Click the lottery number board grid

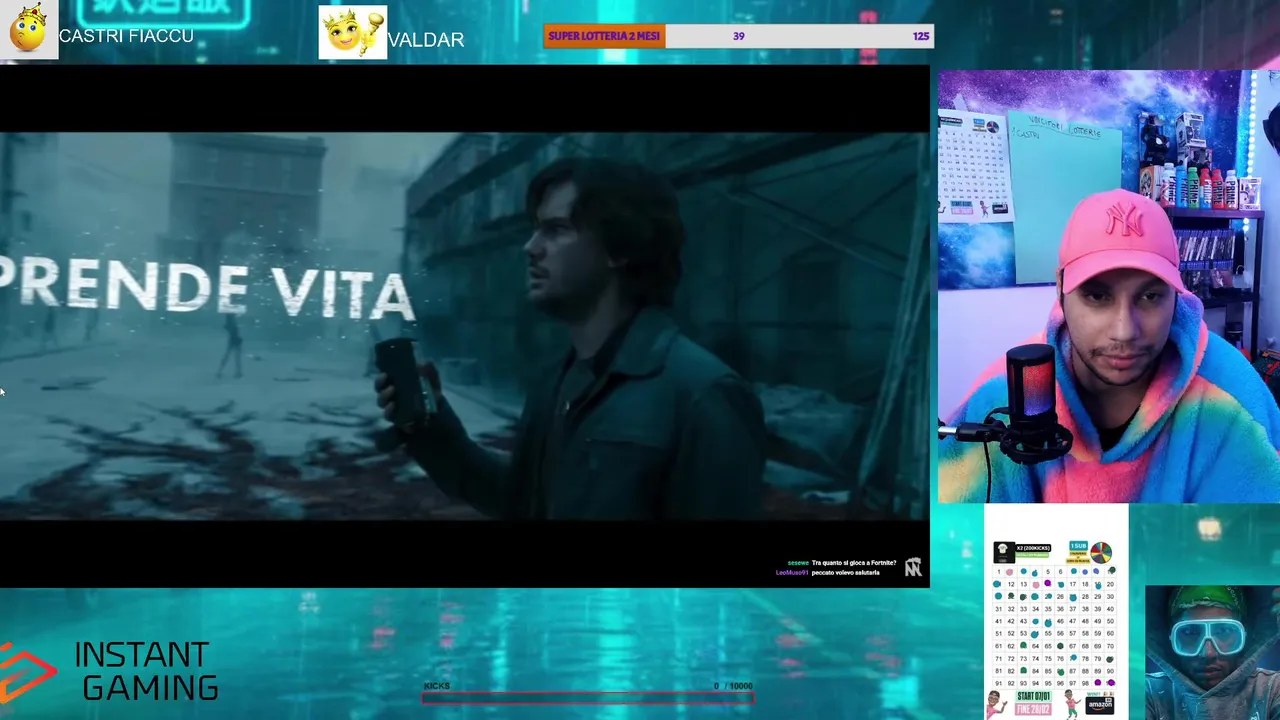click(1054, 627)
